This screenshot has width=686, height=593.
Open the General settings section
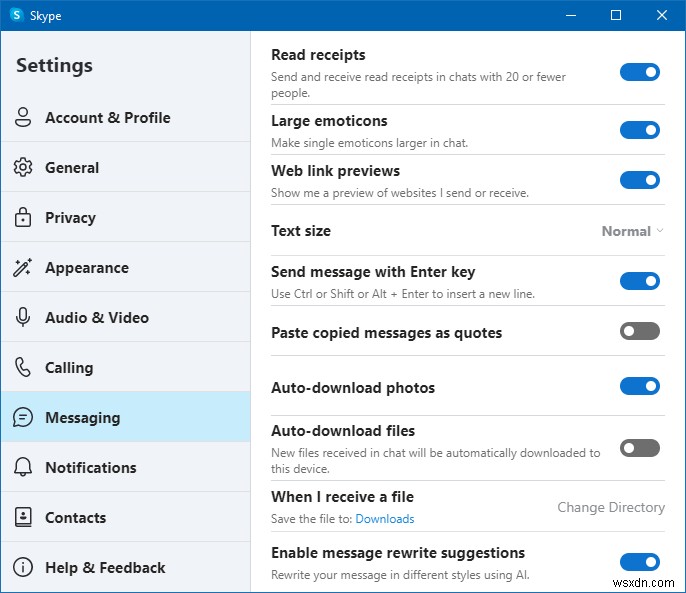[126, 167]
